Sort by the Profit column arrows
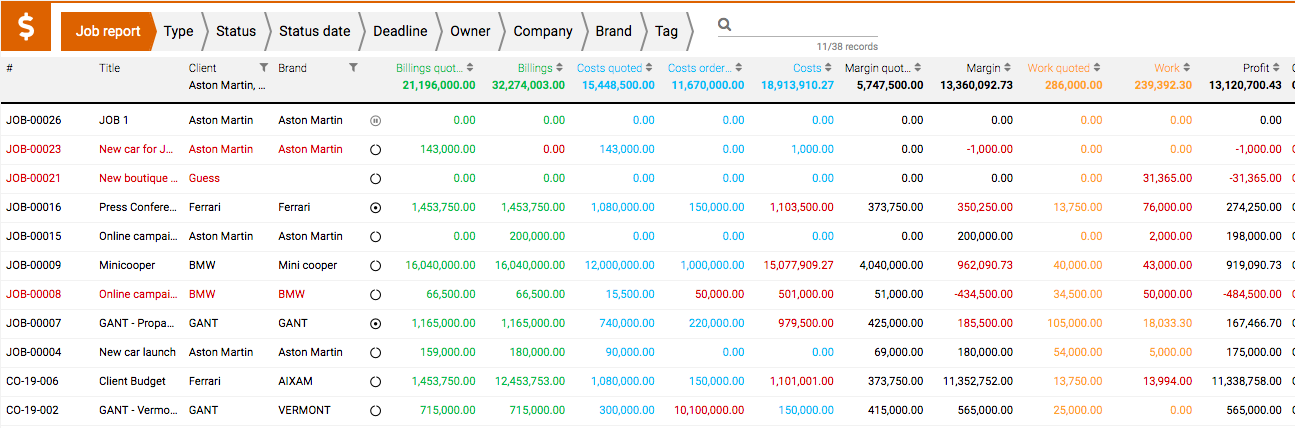 (1277, 68)
